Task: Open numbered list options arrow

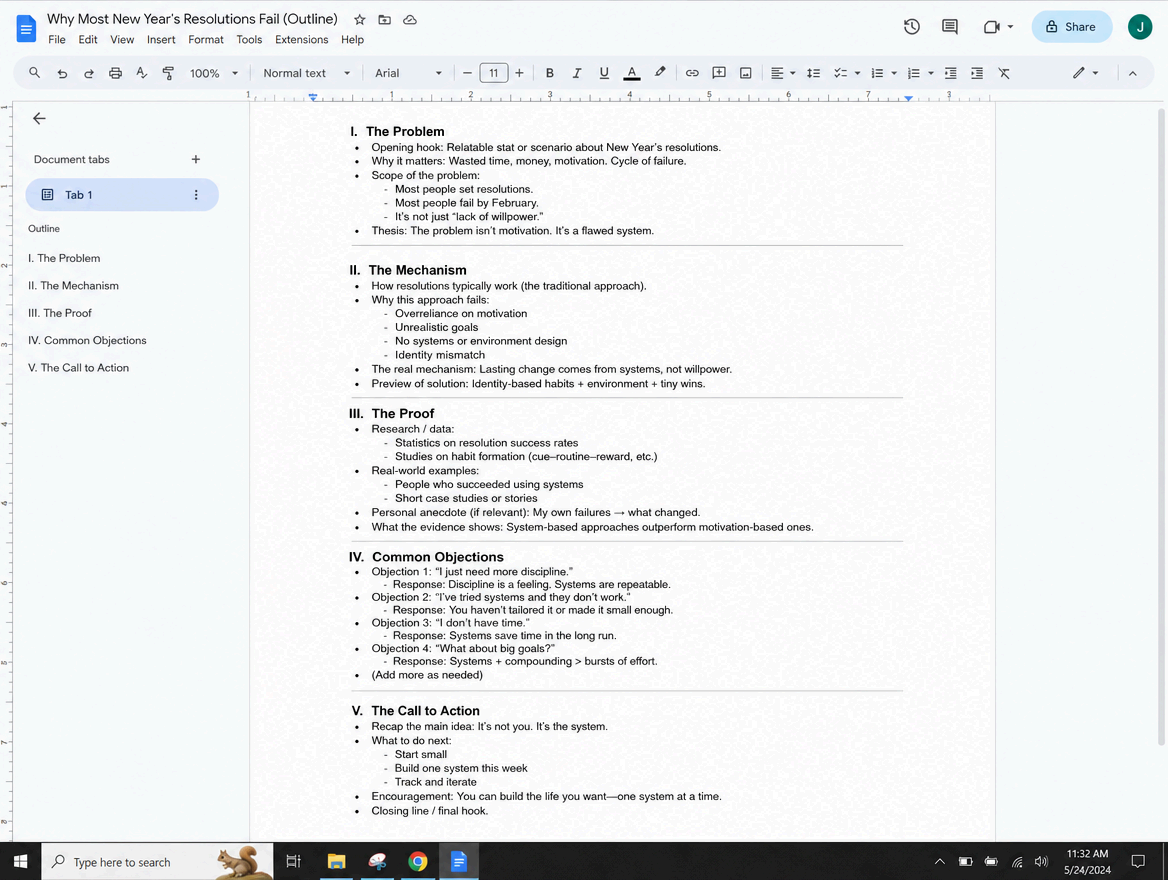Action: [931, 73]
